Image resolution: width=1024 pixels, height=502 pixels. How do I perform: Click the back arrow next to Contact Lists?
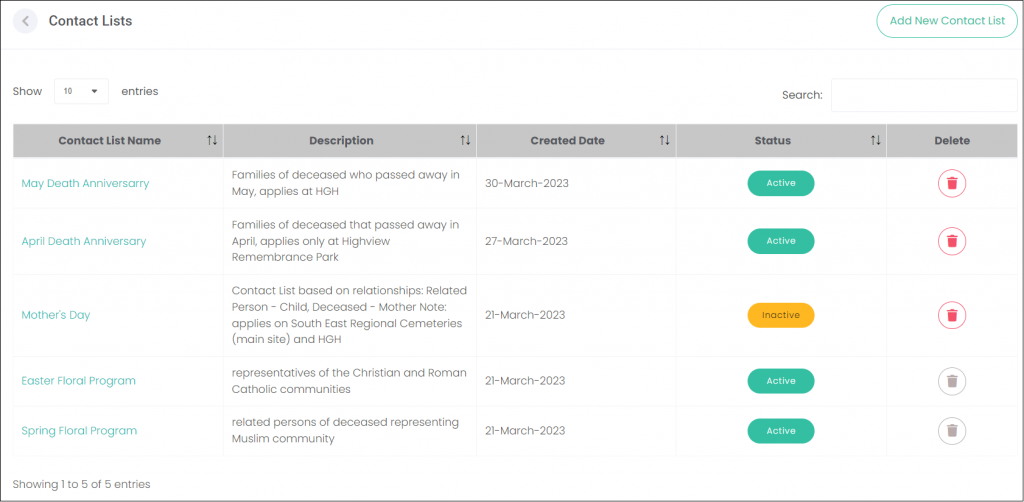click(x=25, y=21)
